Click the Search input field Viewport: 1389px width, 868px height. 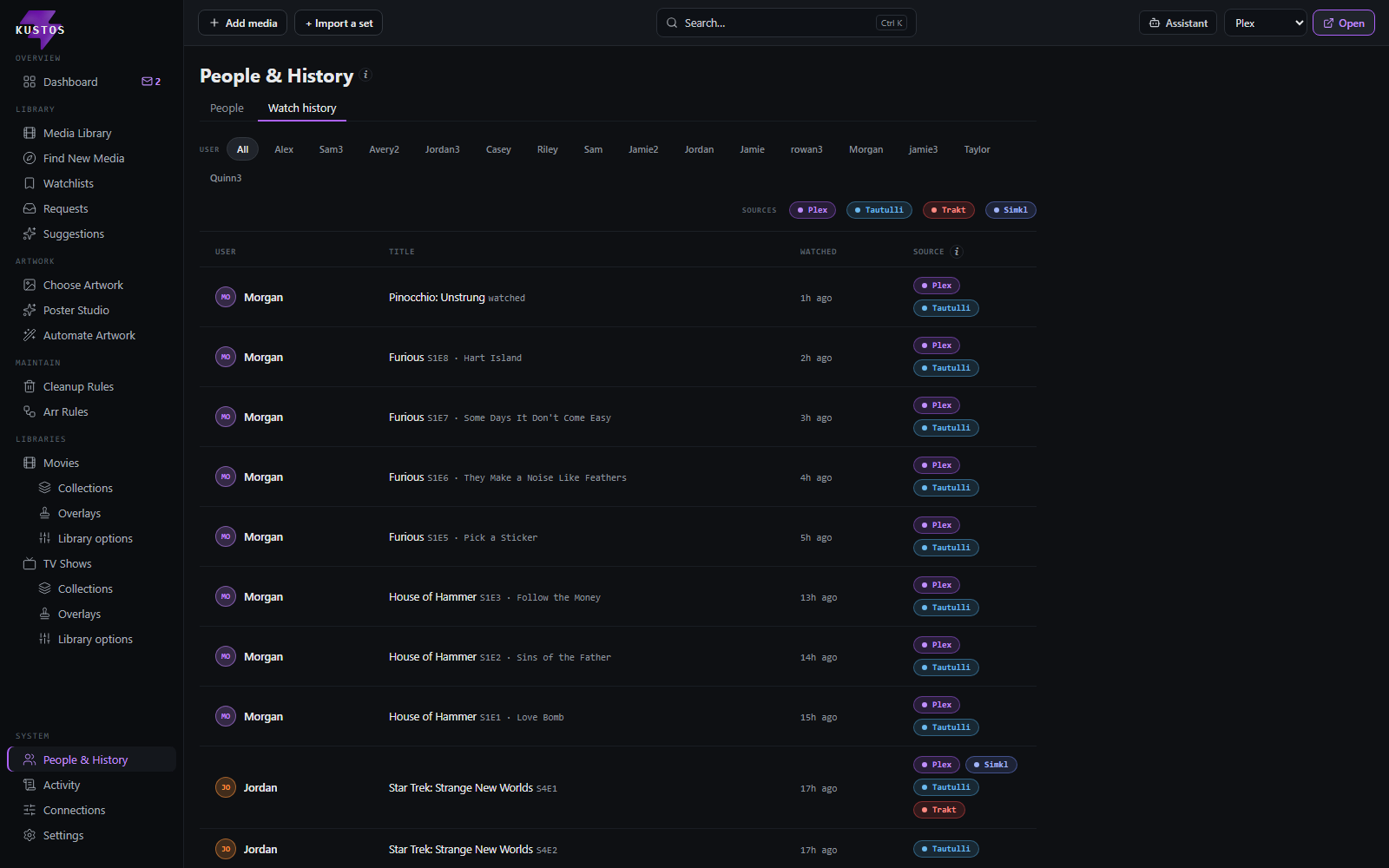pyautogui.click(x=786, y=23)
